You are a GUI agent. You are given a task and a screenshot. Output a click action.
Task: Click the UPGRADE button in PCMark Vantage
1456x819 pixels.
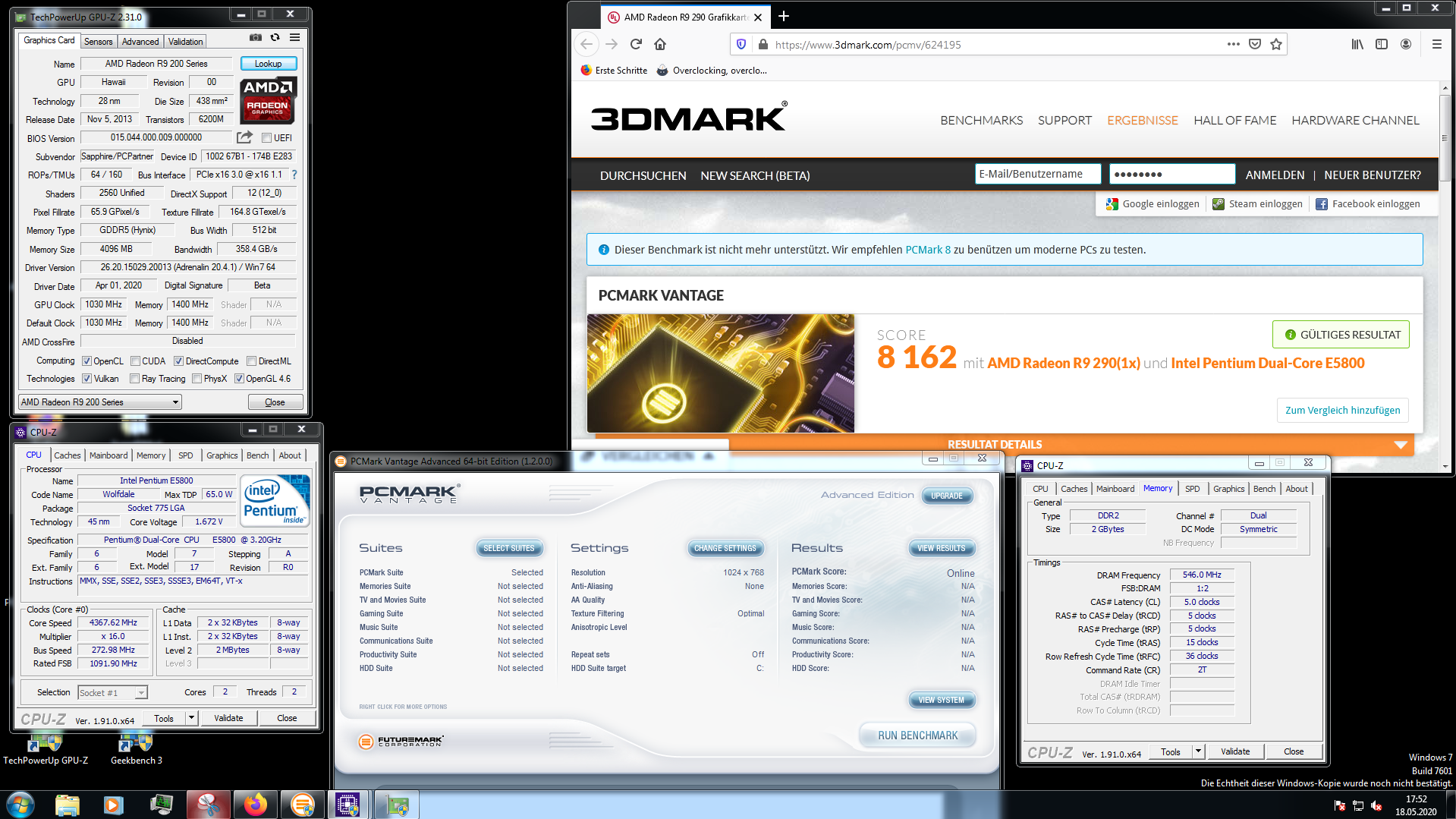[x=946, y=496]
